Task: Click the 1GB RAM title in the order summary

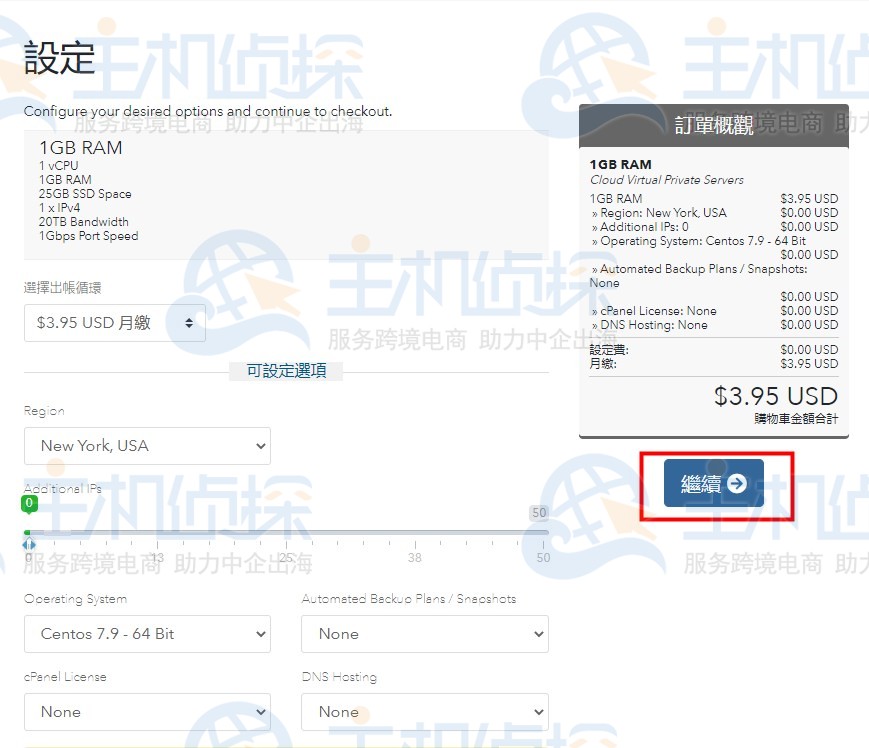Action: click(623, 164)
